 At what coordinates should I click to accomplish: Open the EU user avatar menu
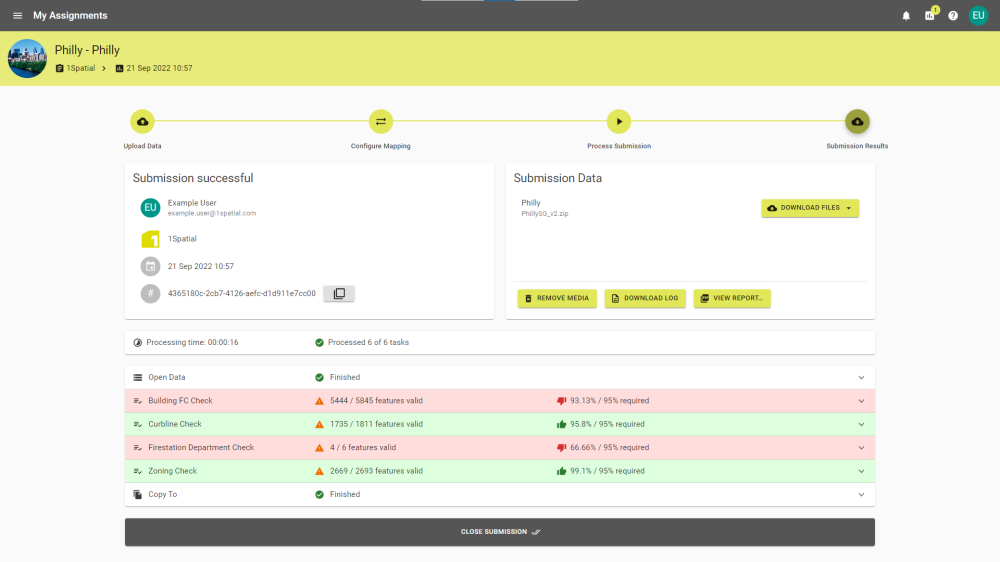pos(978,16)
